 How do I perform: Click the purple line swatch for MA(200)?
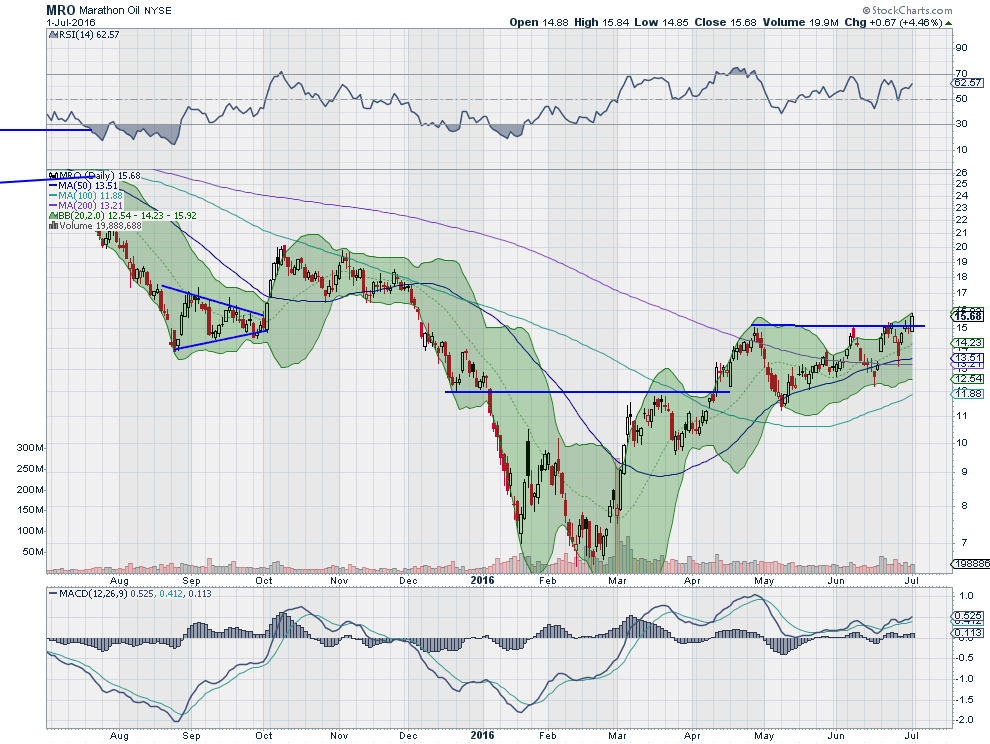[x=53, y=206]
